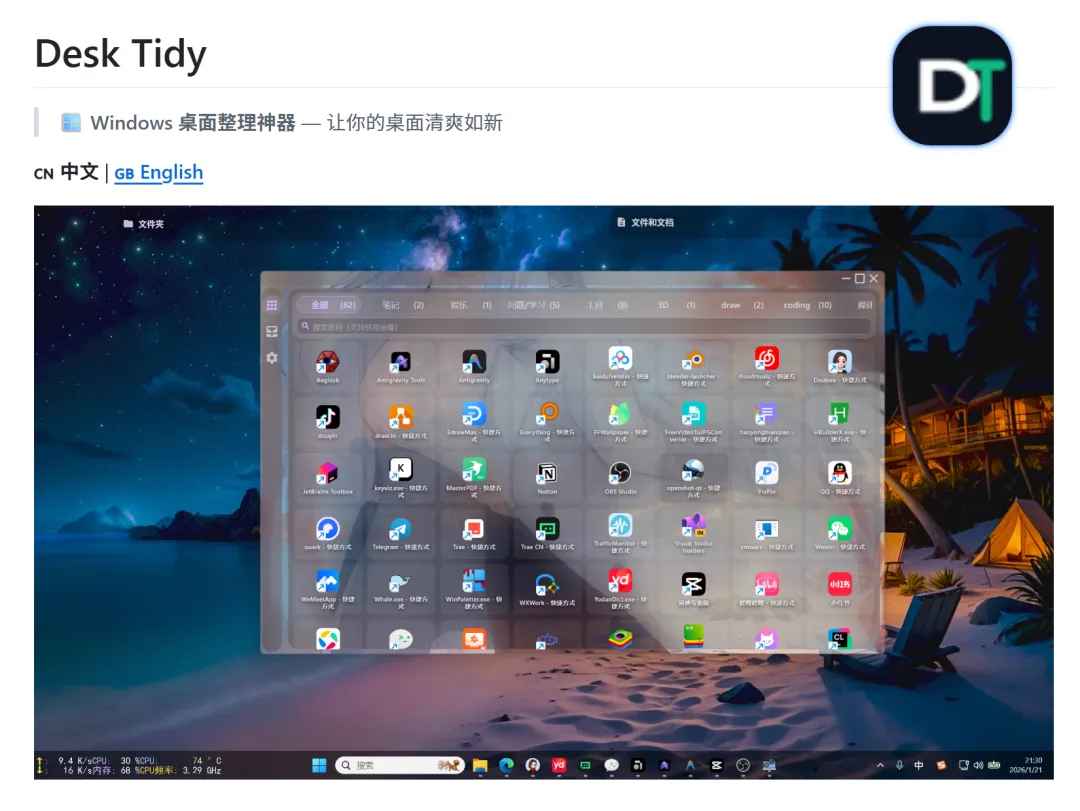Screen dimensions: 1080x811
Task: Launch the cloudmusic shortcut icon
Action: coord(767,359)
